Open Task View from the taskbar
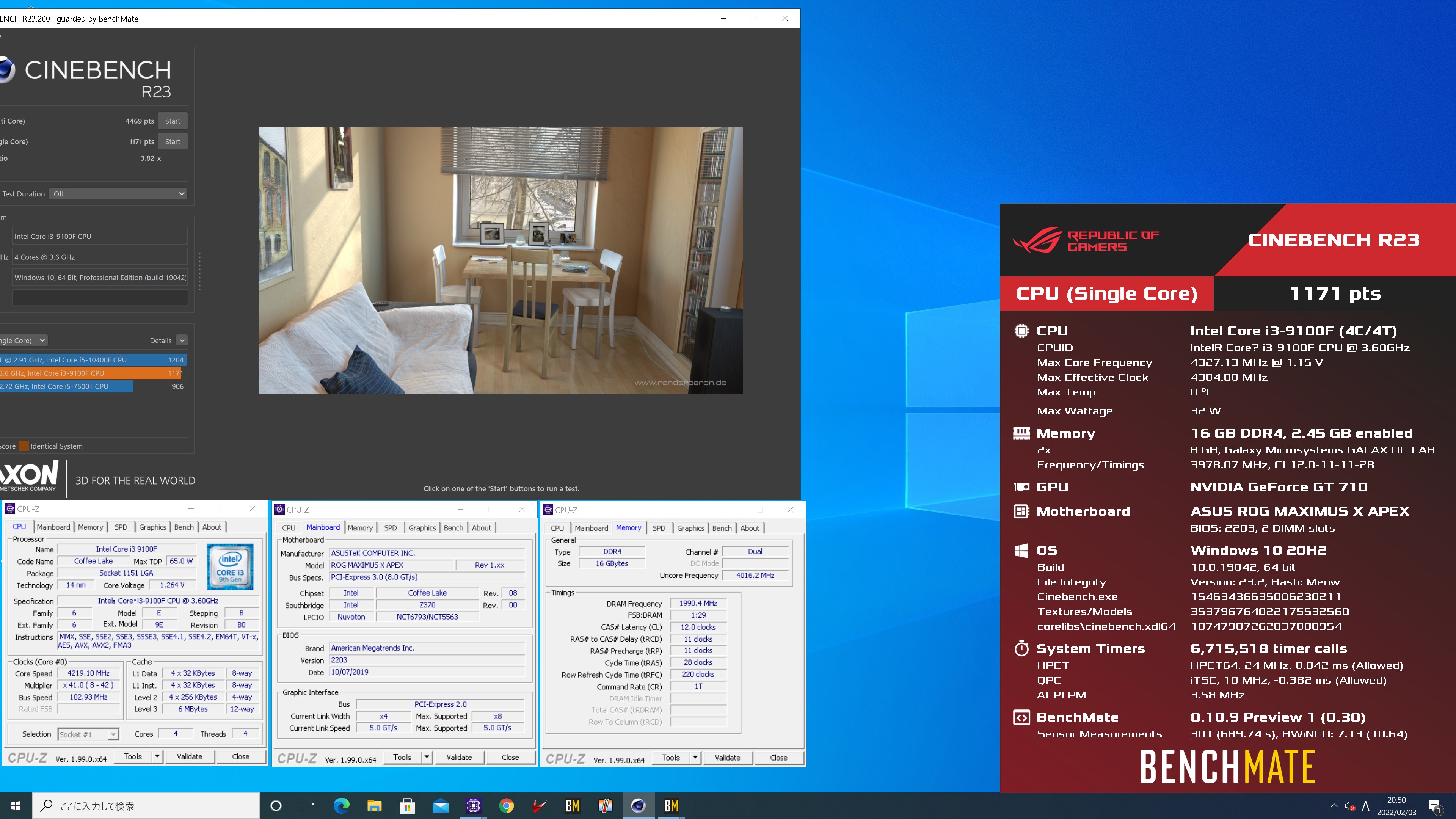The width and height of the screenshot is (1456, 819). 308,805
